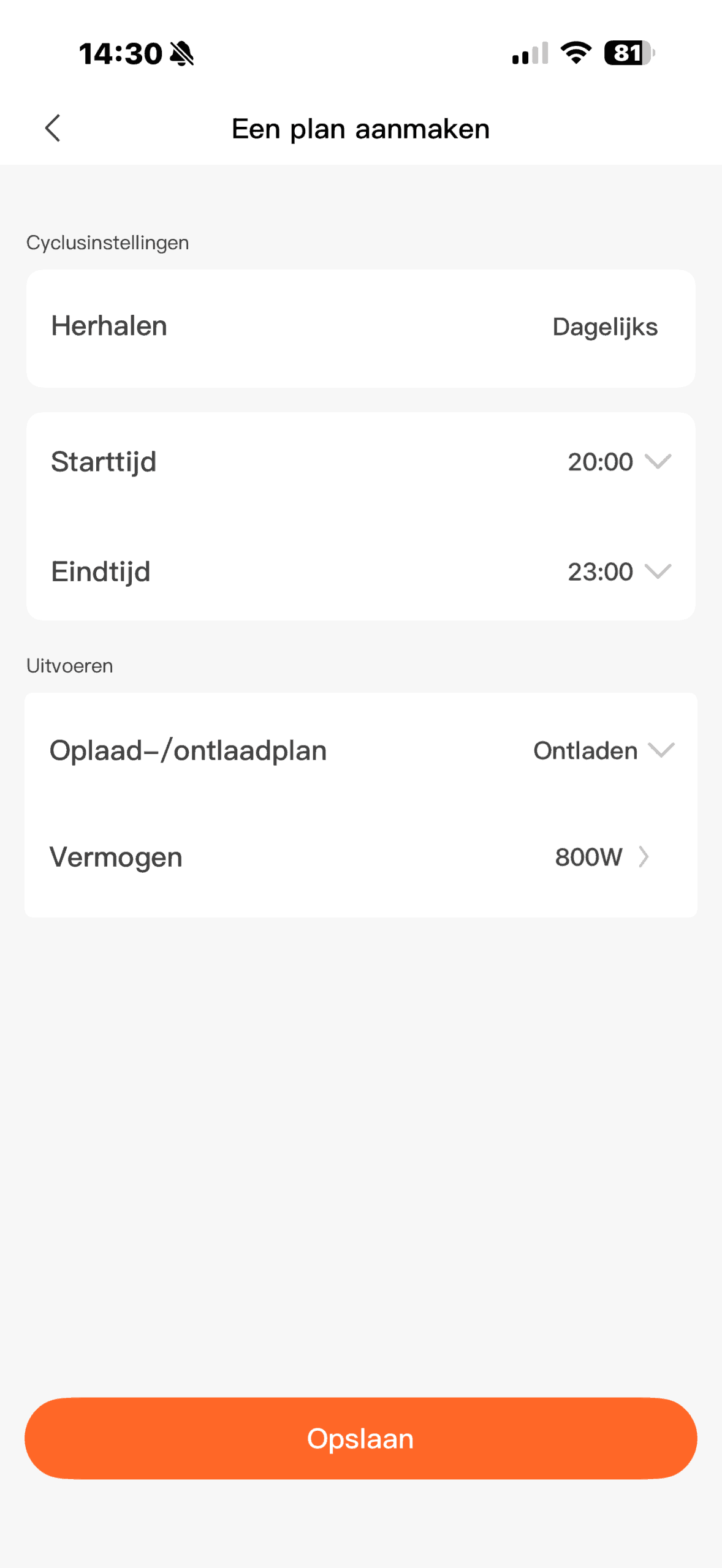Tap the 23:00 end time value
The height and width of the screenshot is (1568, 722).
click(600, 572)
